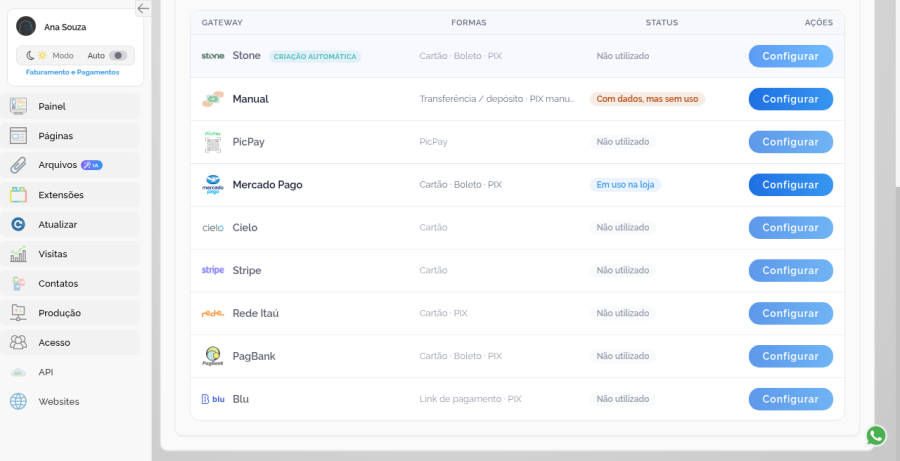Click the AÇÕES column header
900x461 pixels.
818,22
